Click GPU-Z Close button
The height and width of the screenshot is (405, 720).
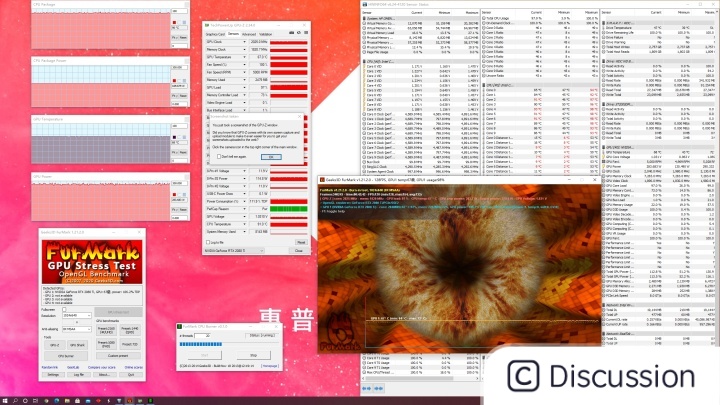(298, 251)
